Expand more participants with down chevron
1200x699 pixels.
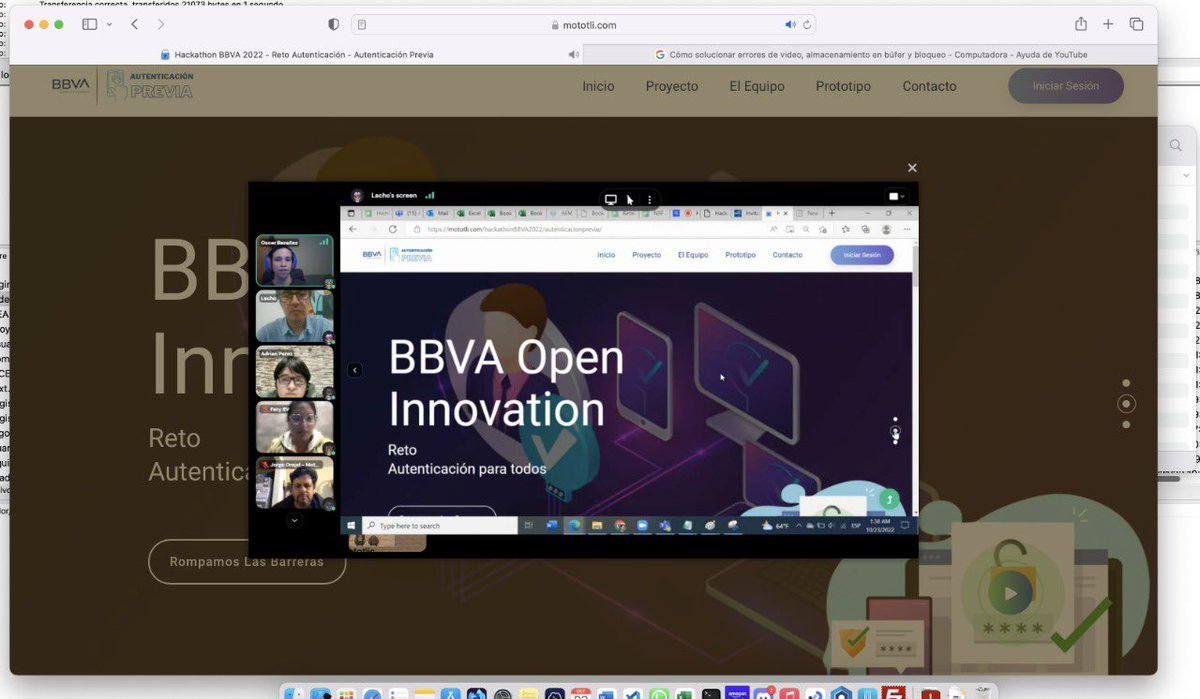294,520
